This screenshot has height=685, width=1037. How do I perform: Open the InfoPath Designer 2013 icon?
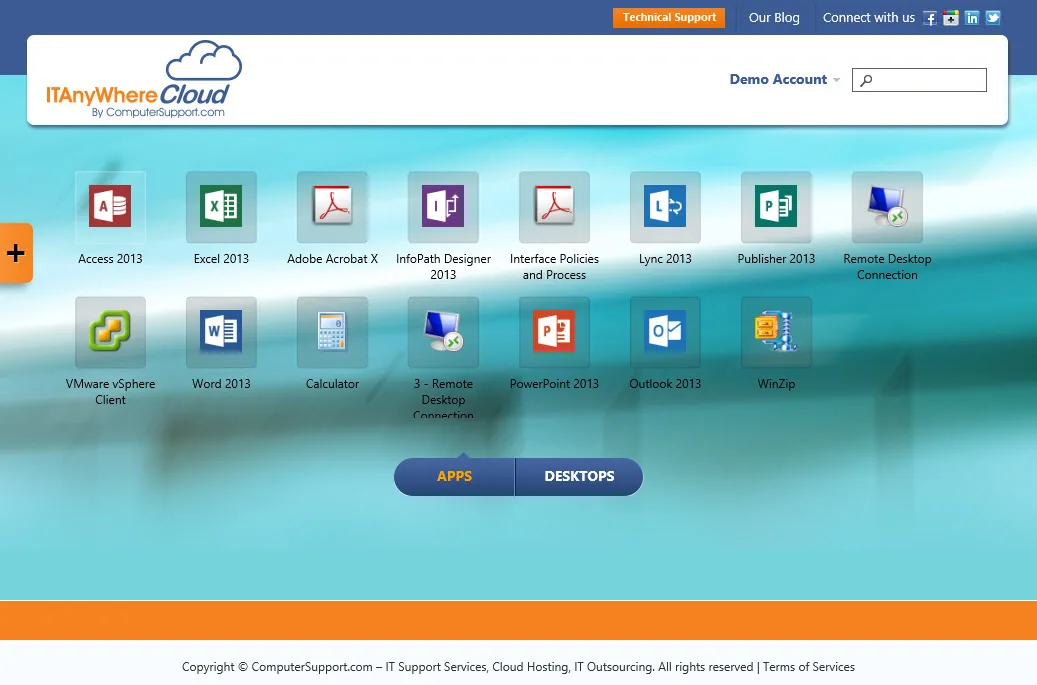coord(443,206)
